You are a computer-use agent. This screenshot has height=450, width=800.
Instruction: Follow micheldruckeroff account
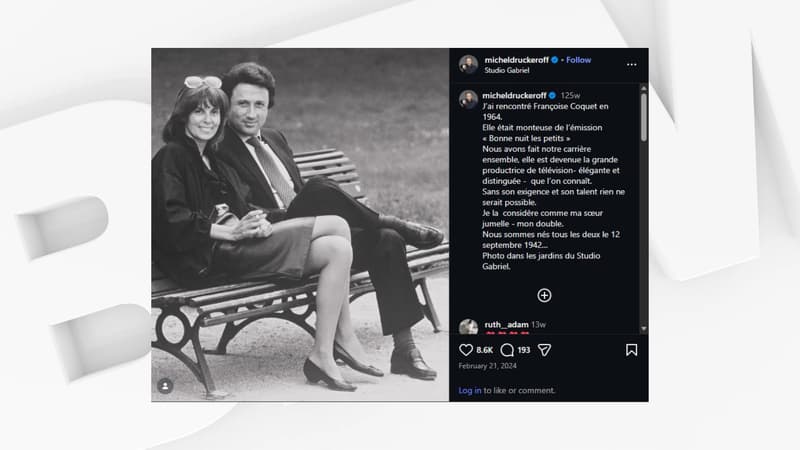point(578,60)
